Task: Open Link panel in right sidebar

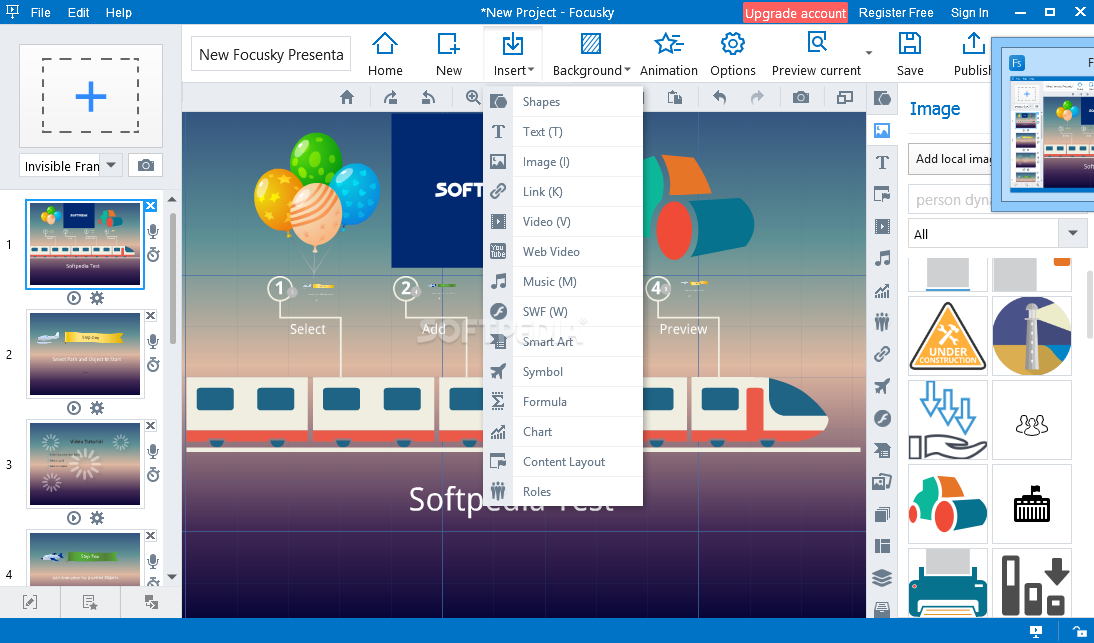Action: tap(882, 354)
